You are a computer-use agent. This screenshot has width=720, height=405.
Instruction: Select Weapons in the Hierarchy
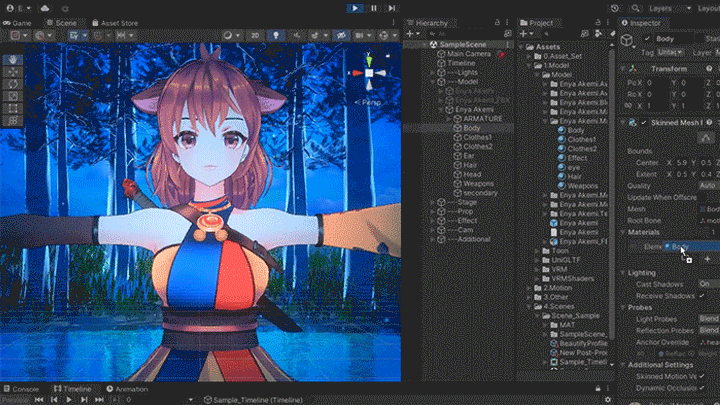click(x=478, y=184)
